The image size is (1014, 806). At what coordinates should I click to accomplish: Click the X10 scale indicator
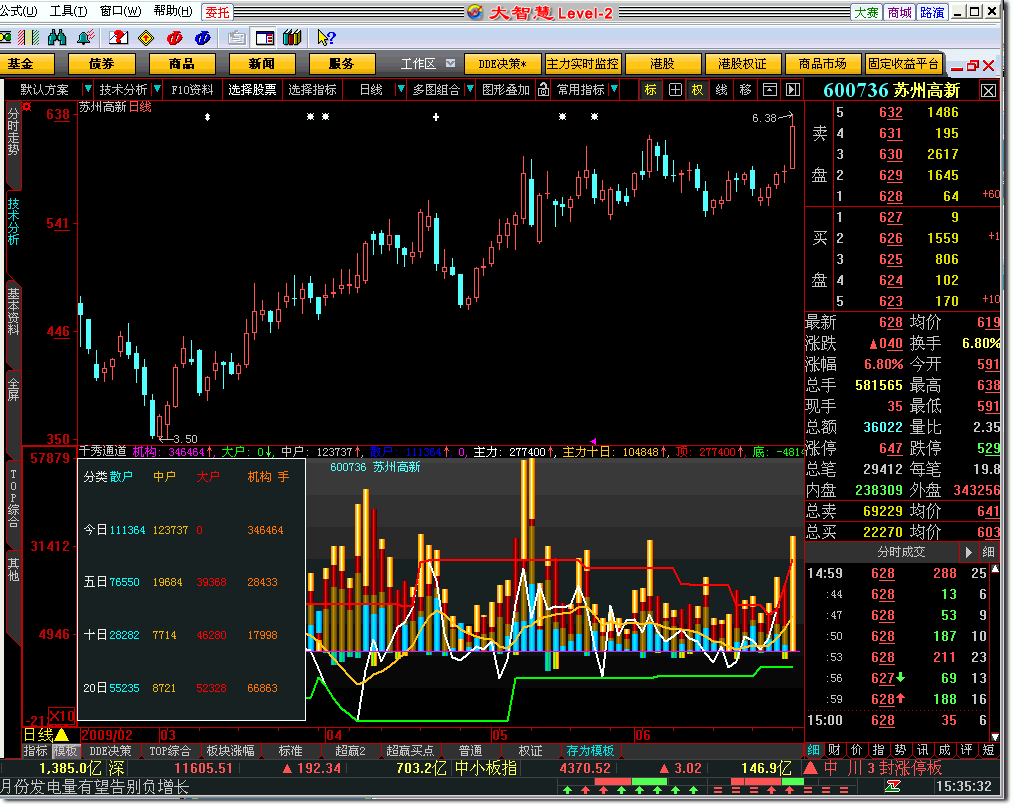coord(62,715)
